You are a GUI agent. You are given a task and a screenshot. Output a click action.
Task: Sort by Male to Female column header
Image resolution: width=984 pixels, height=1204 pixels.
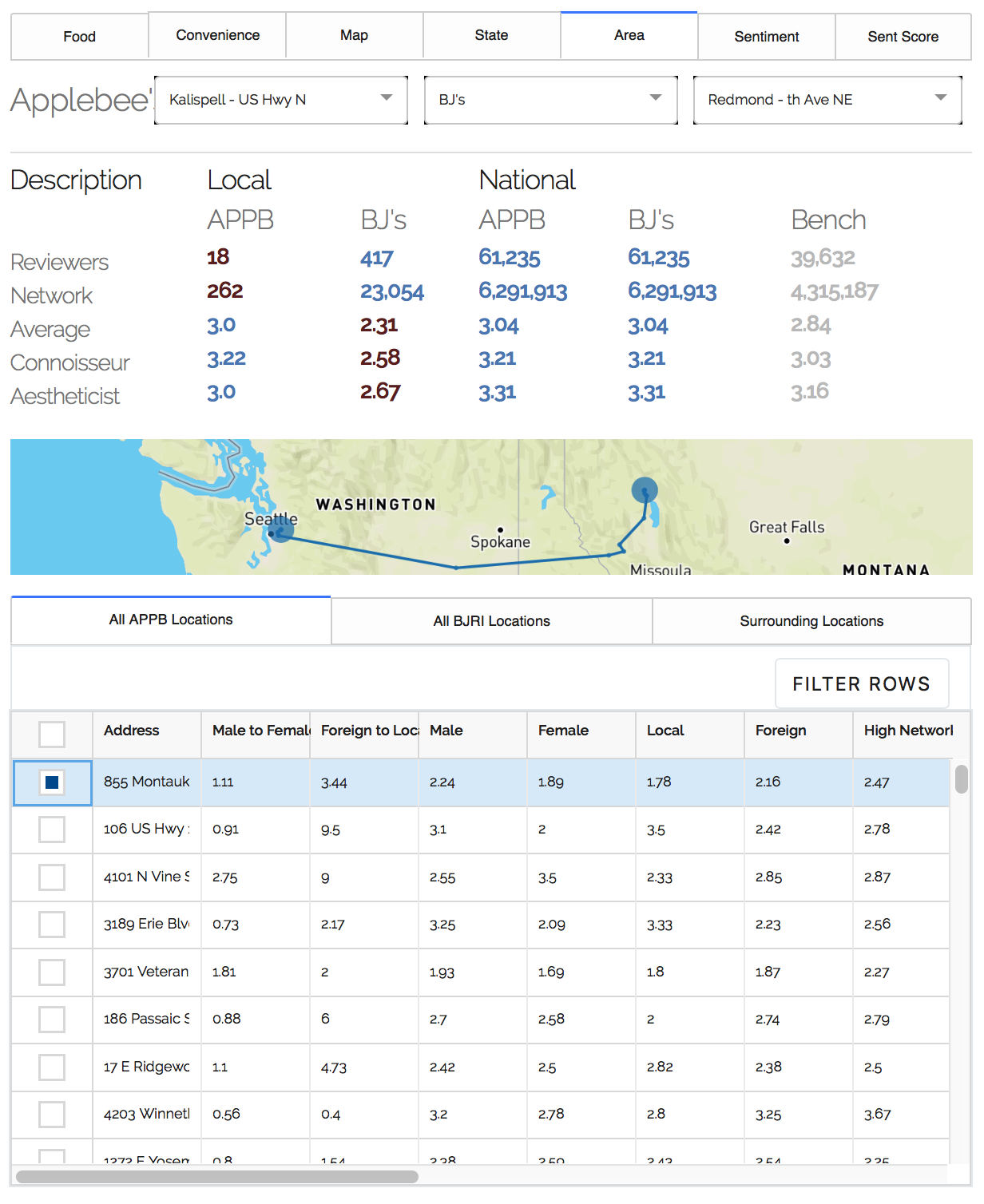coord(256,735)
